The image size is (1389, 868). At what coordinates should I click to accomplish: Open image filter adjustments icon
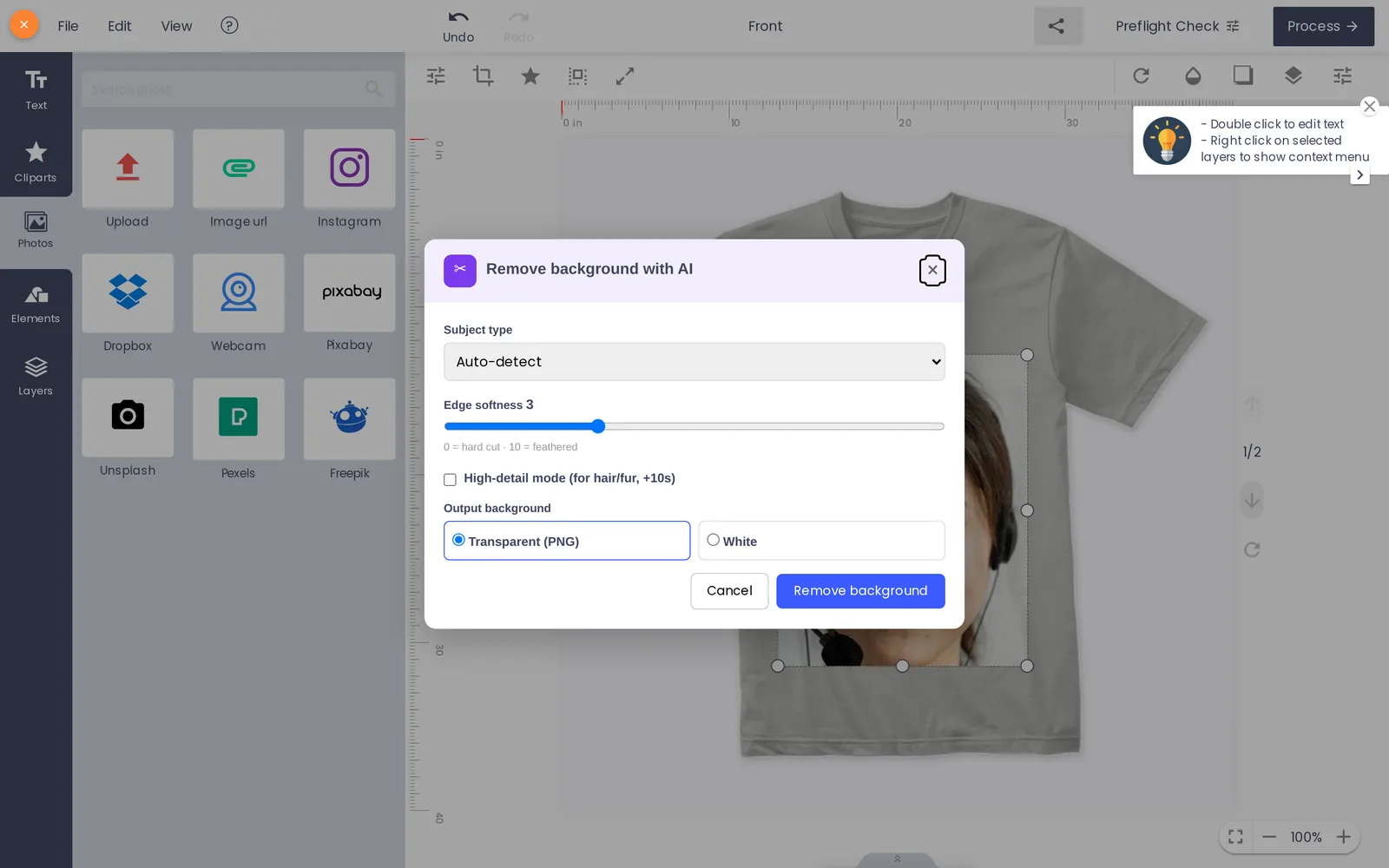[436, 76]
